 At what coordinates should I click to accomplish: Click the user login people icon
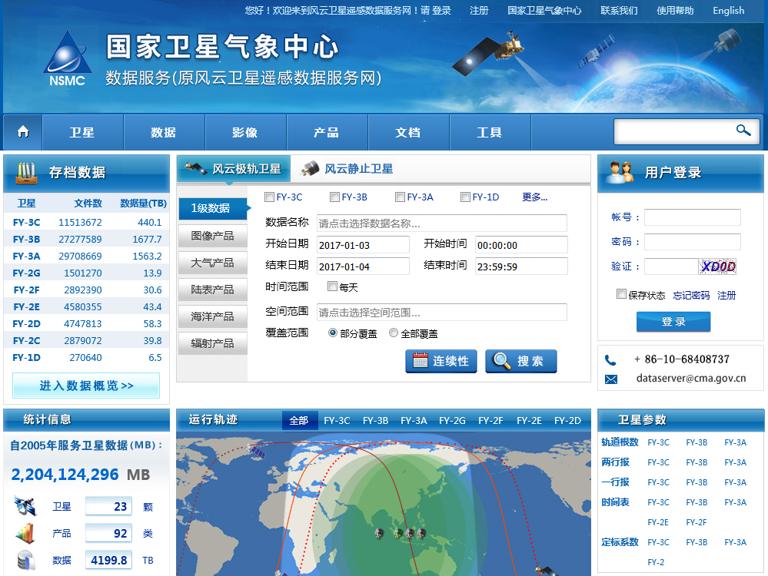620,172
